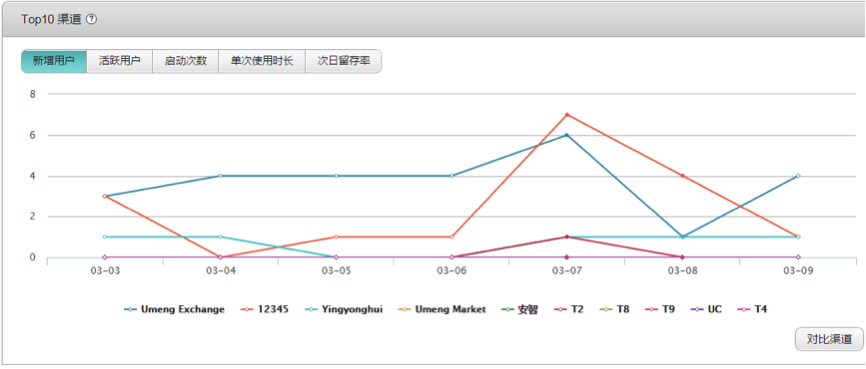Click the 对比渠道 button

829,339
